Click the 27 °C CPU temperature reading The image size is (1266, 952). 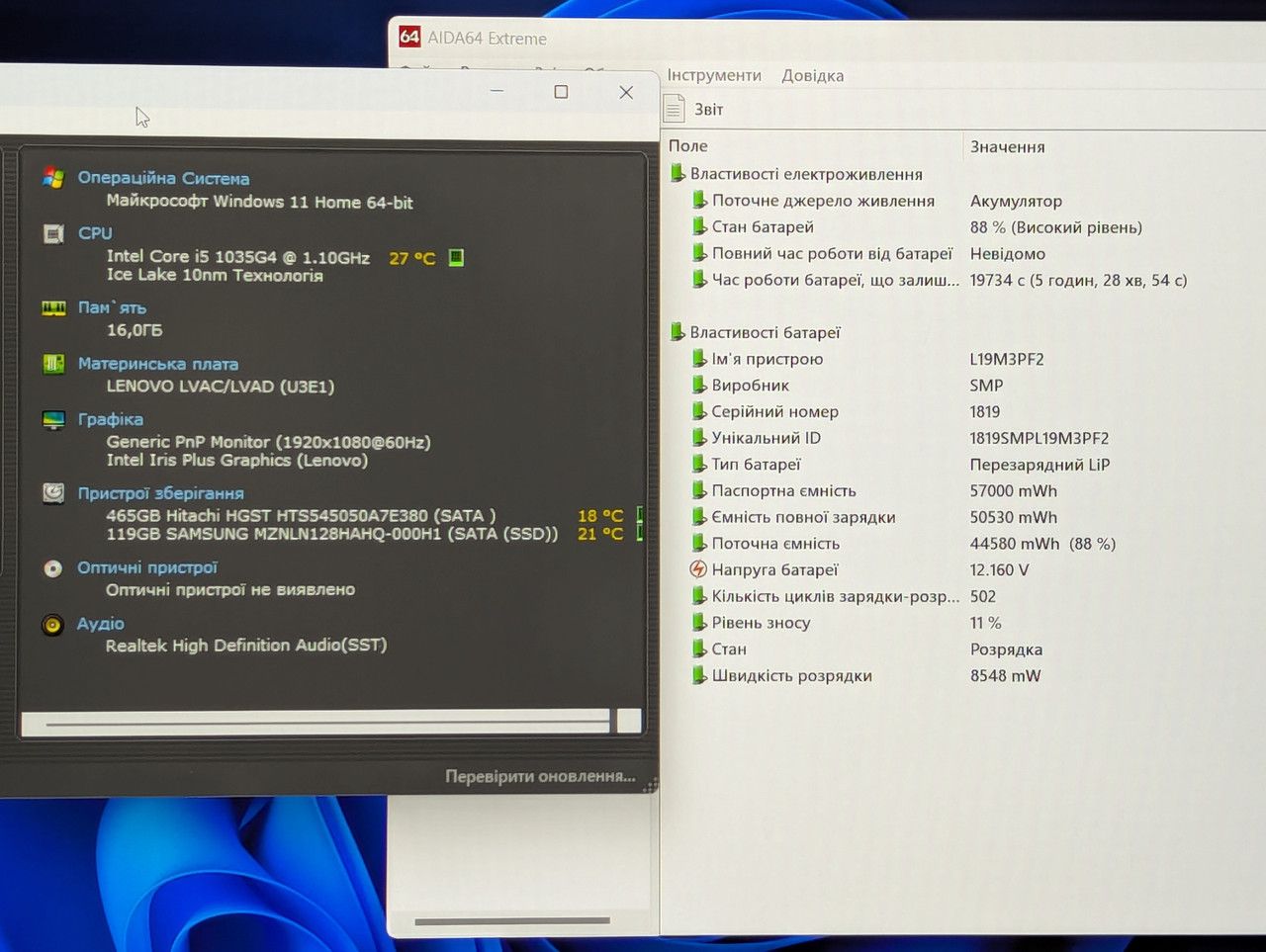click(412, 258)
